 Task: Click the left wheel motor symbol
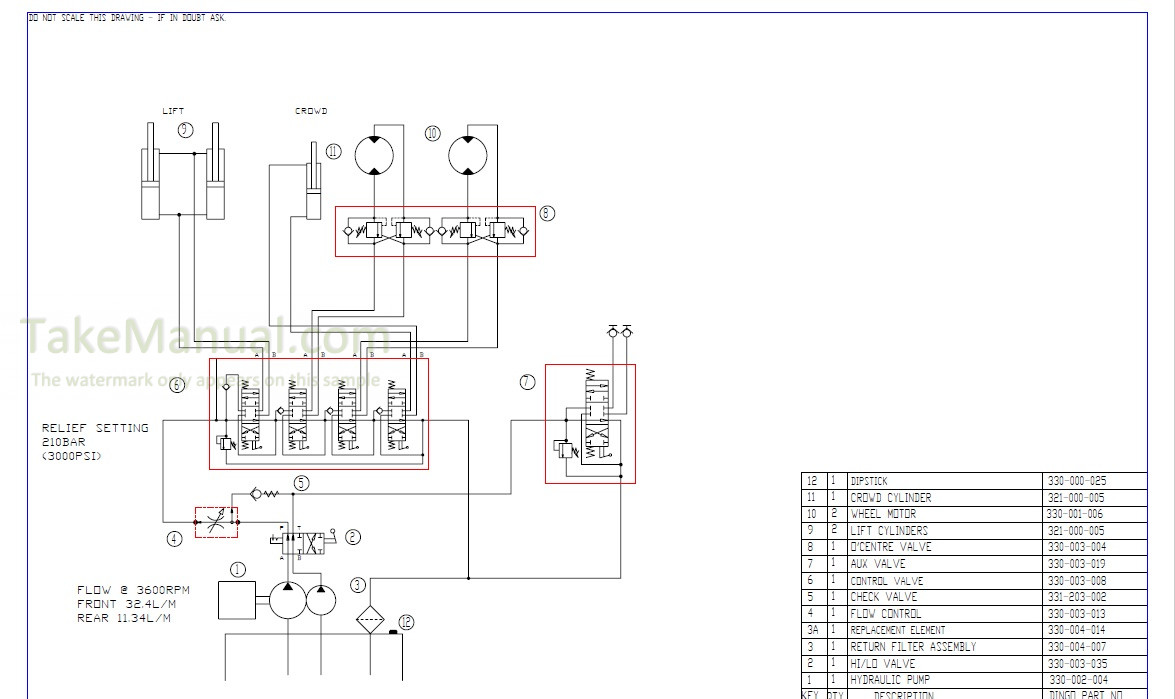click(x=374, y=154)
